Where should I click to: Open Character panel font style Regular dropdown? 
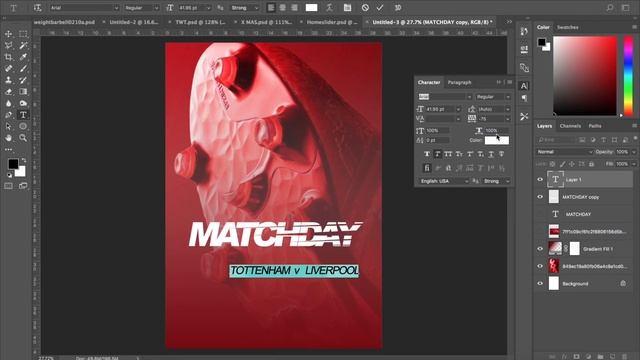[493, 97]
